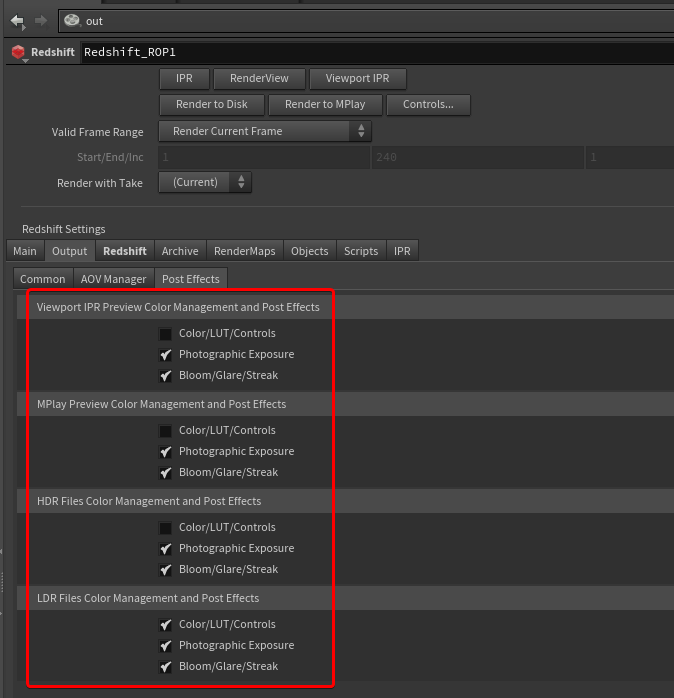Click the Render with Take label
This screenshot has height=698, width=674.
tap(100, 183)
